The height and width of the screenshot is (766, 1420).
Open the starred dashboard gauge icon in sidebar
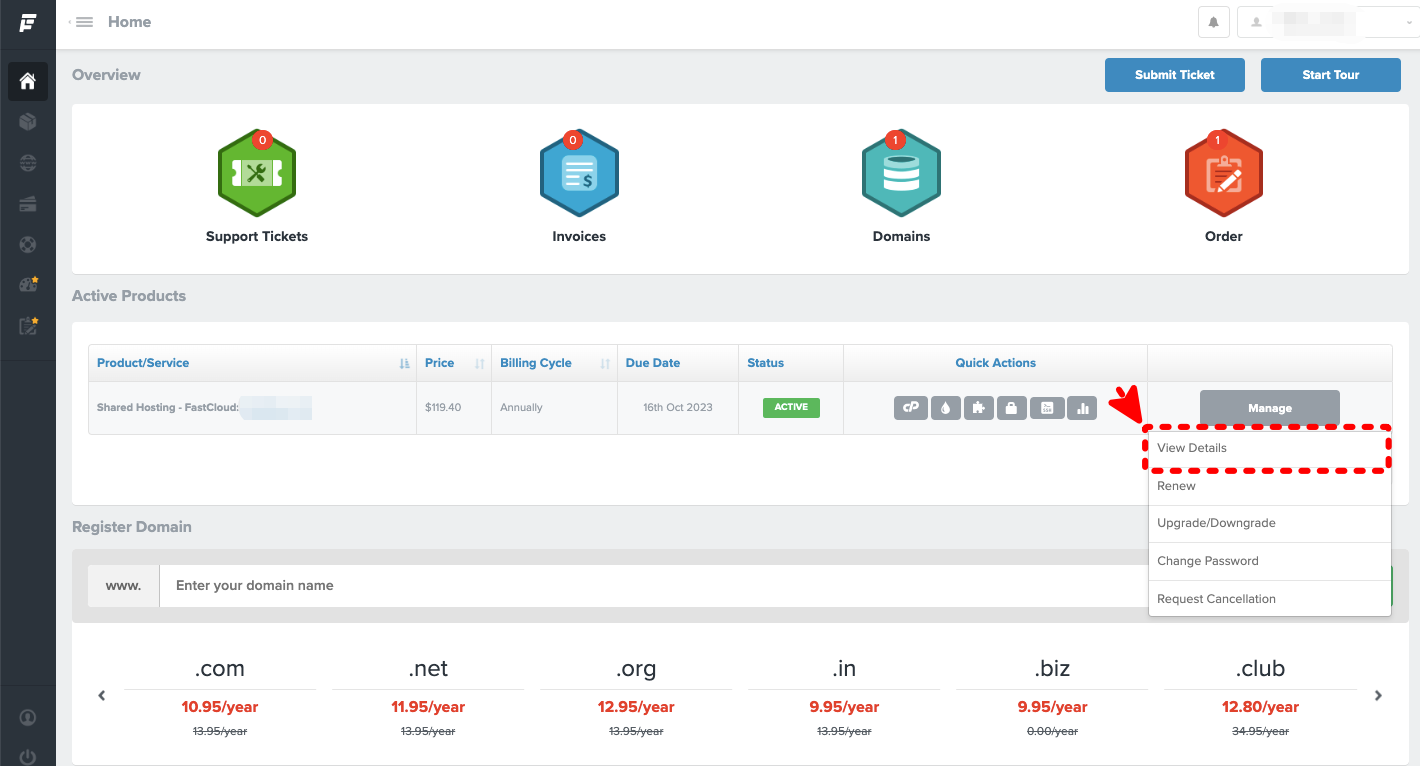(28, 285)
